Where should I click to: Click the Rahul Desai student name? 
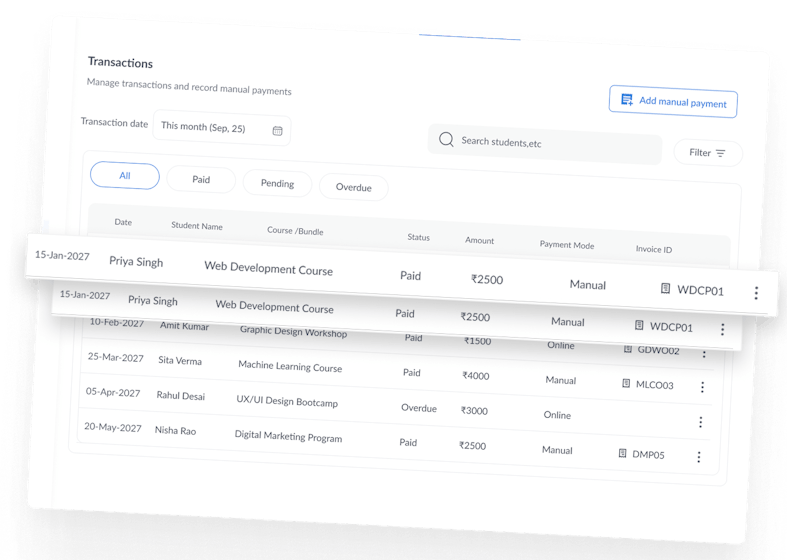click(181, 395)
